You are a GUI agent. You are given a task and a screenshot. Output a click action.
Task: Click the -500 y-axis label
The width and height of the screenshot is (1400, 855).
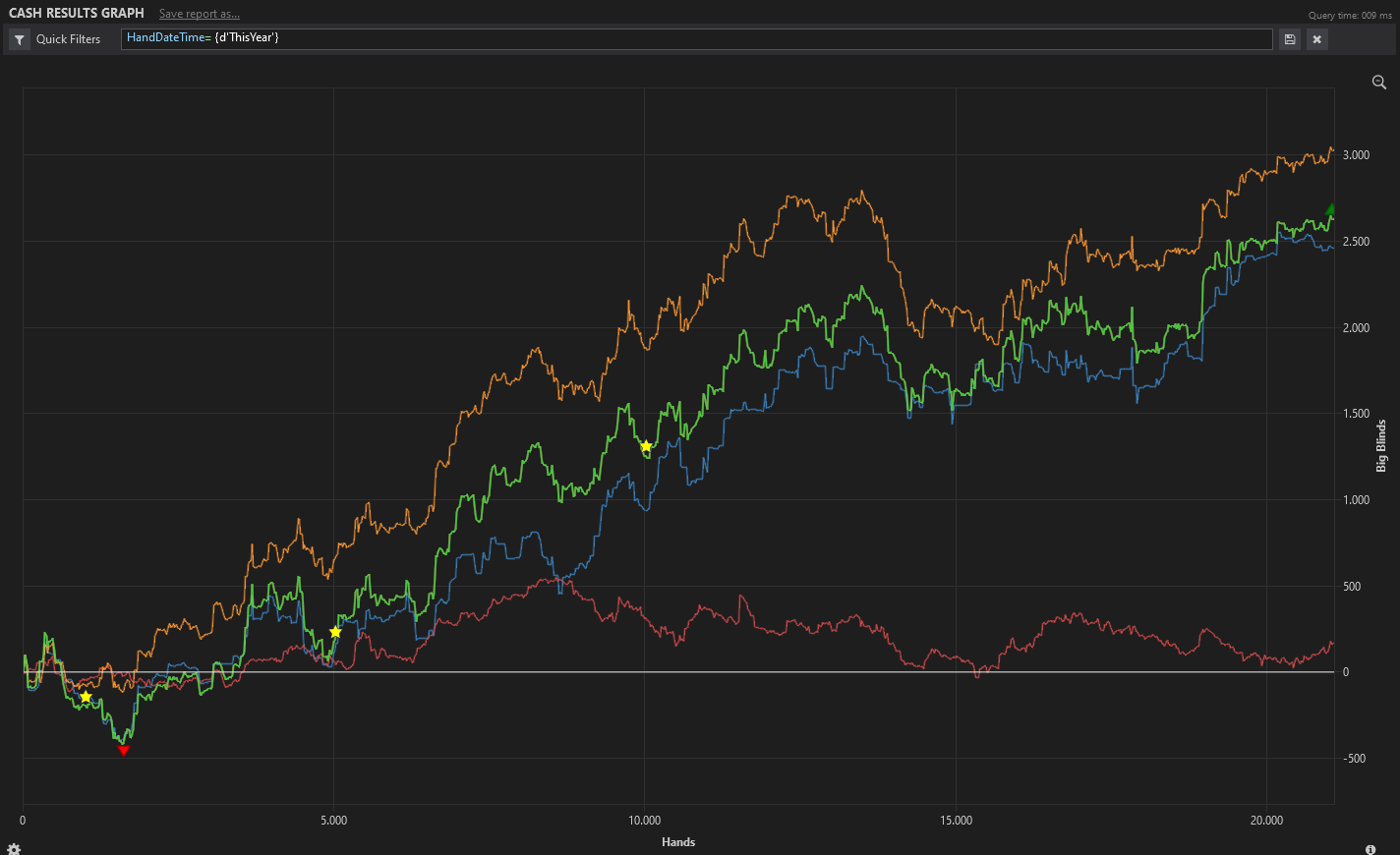pyautogui.click(x=1355, y=759)
